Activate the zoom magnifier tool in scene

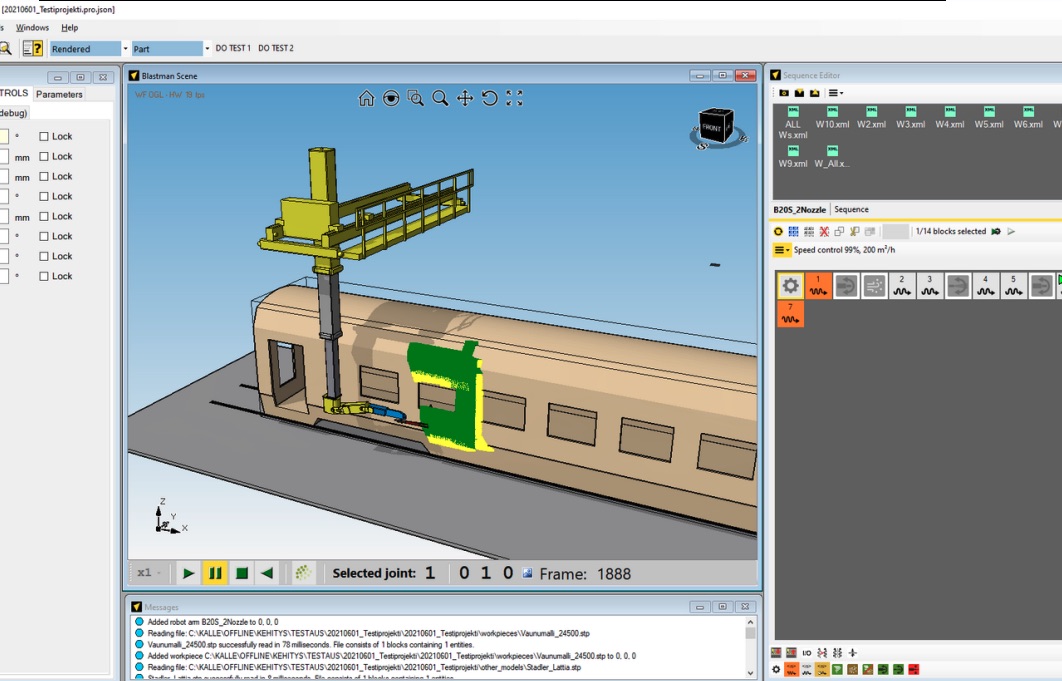click(x=440, y=98)
